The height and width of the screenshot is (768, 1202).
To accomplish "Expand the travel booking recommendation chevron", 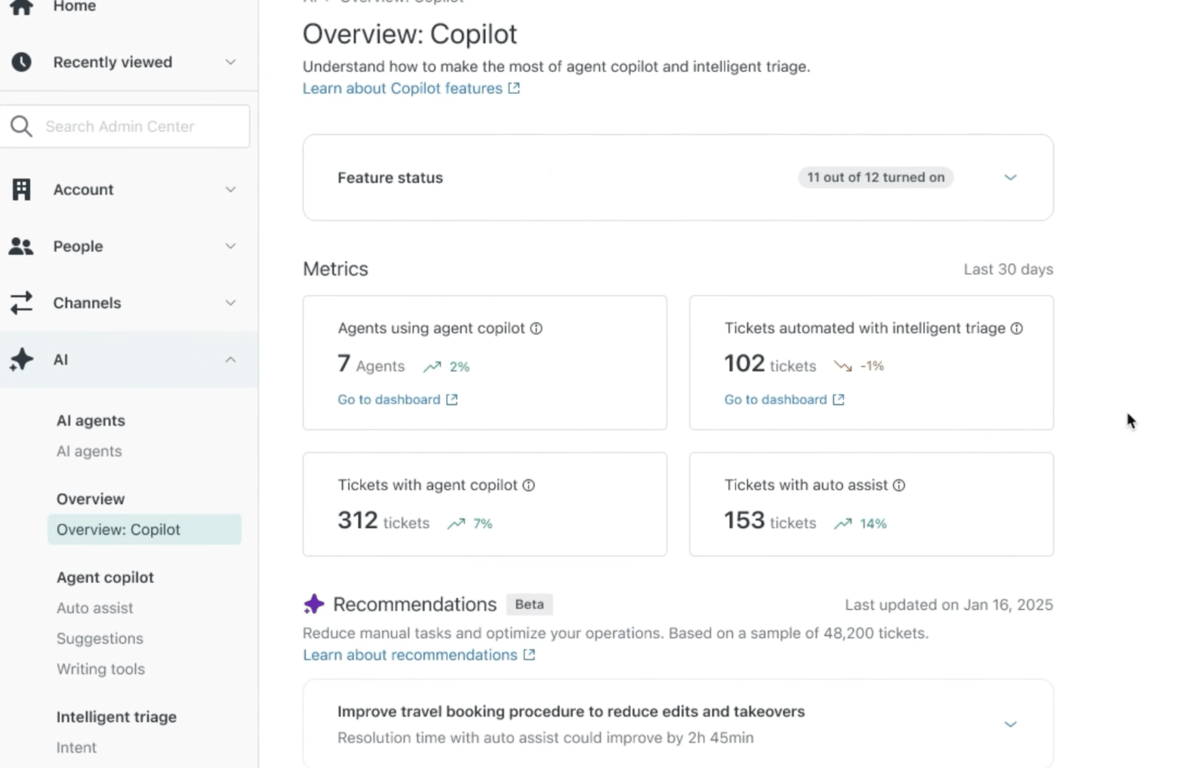I will [1010, 724].
